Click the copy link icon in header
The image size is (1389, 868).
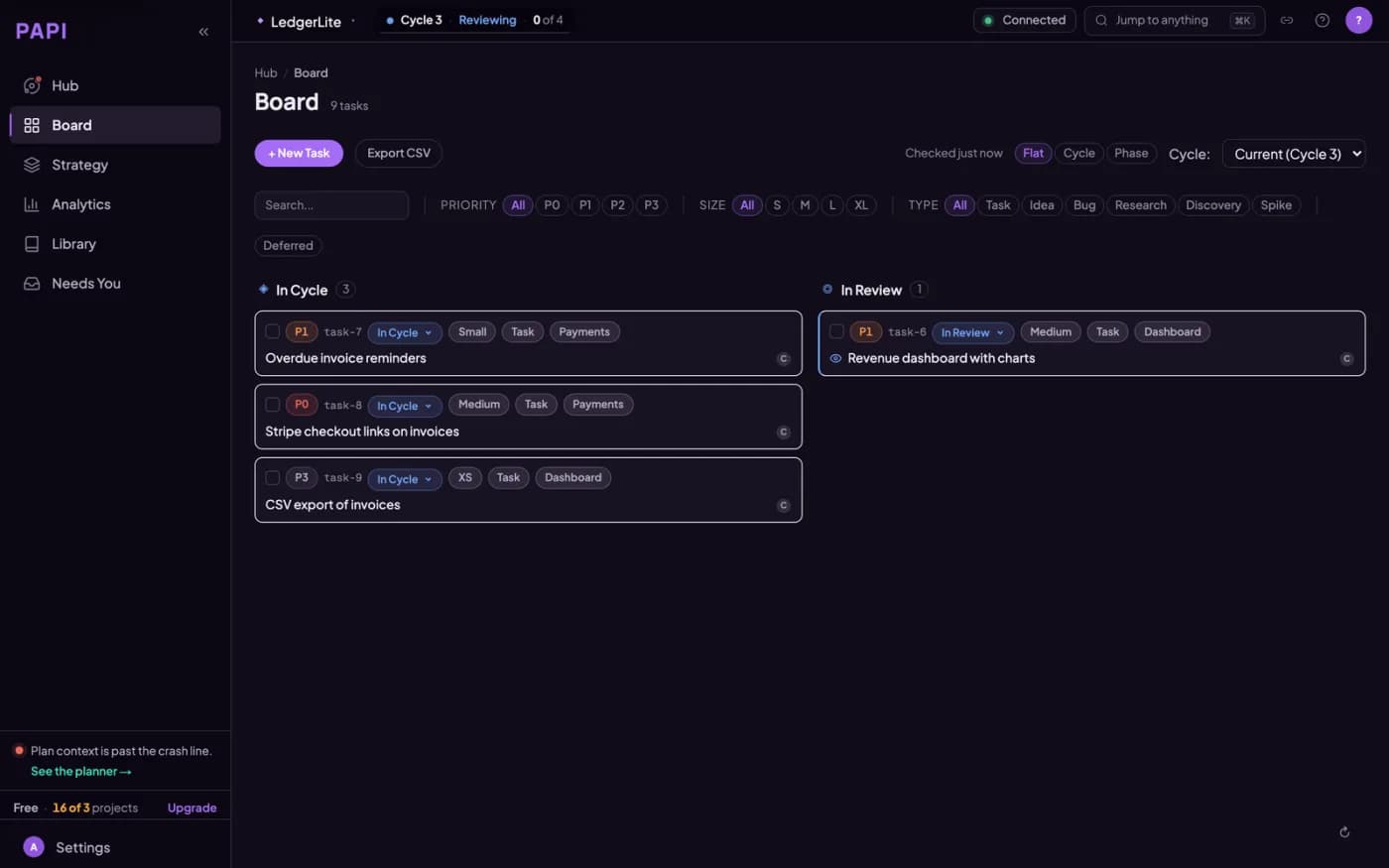point(1287,20)
